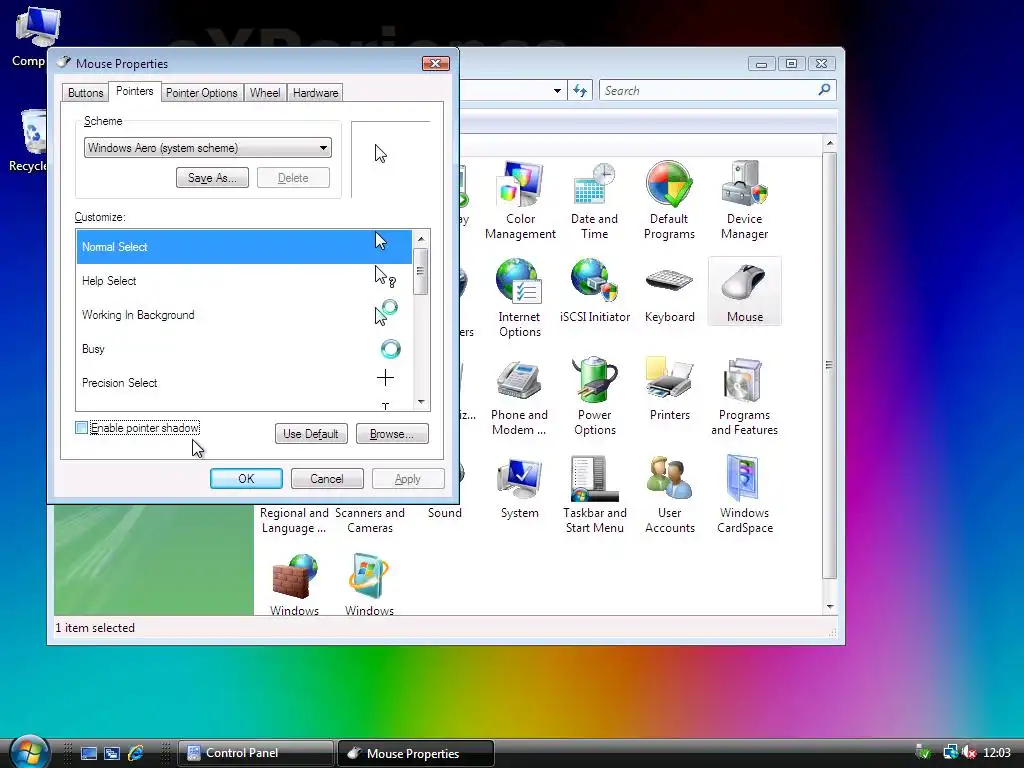1024x768 pixels.
Task: Click the Switch between windows quick launch icon
Action: pyautogui.click(x=112, y=753)
